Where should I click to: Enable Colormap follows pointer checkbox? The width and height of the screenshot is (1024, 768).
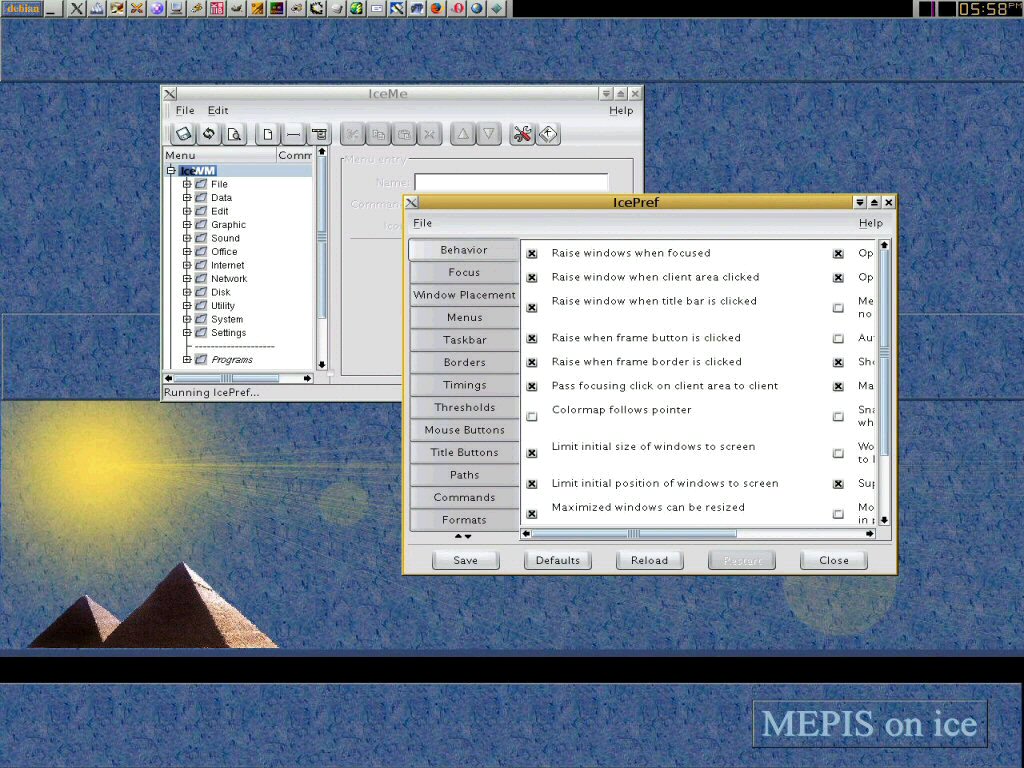pos(532,416)
